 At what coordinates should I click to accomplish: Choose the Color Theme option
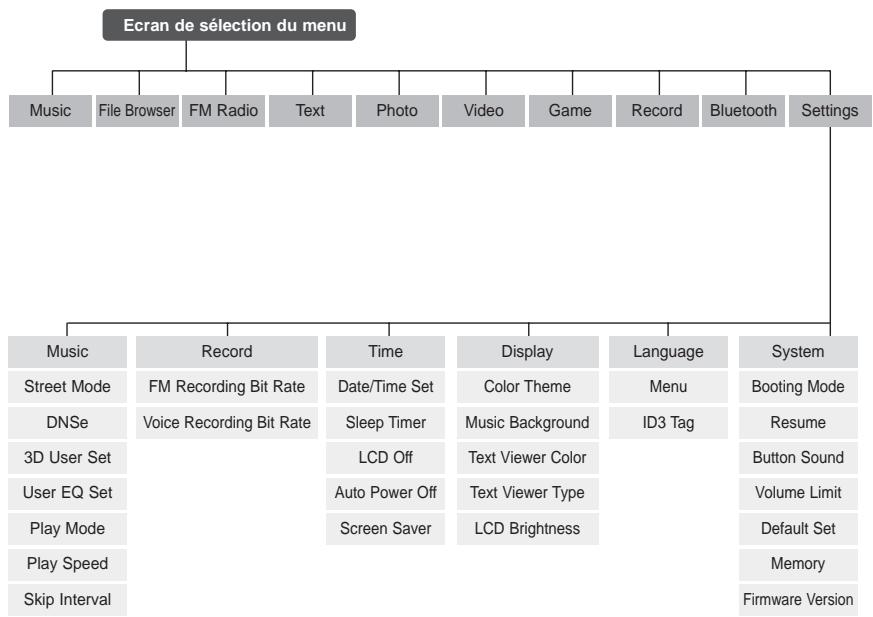528,387
